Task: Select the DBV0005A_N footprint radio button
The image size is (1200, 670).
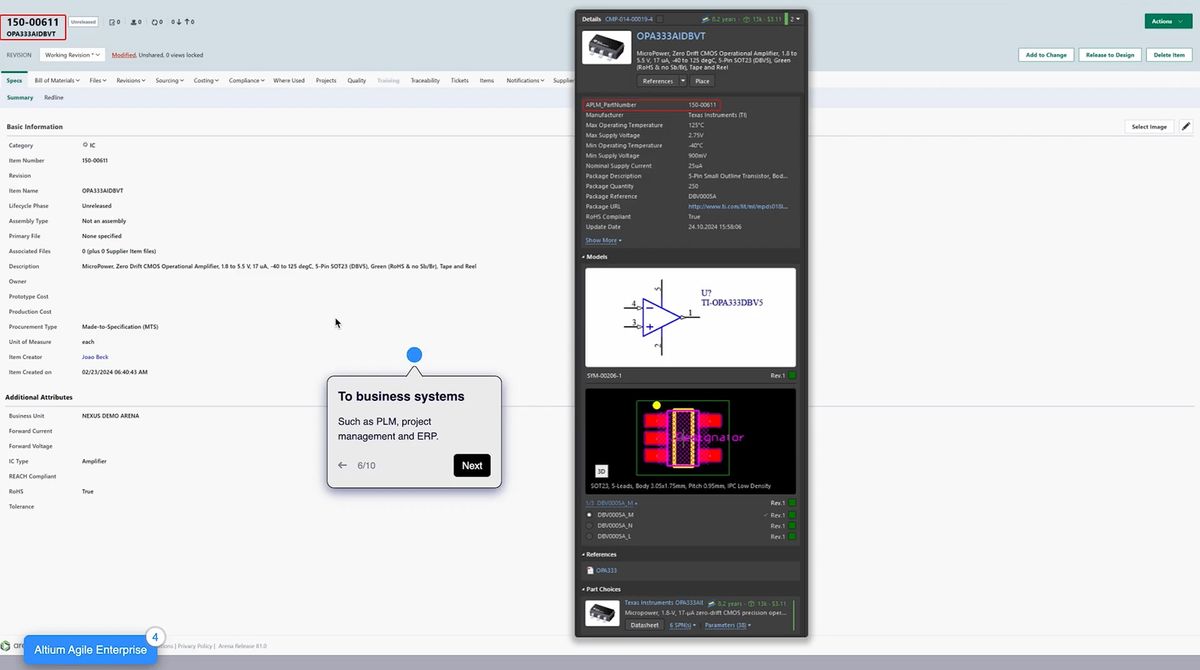Action: pos(589,525)
